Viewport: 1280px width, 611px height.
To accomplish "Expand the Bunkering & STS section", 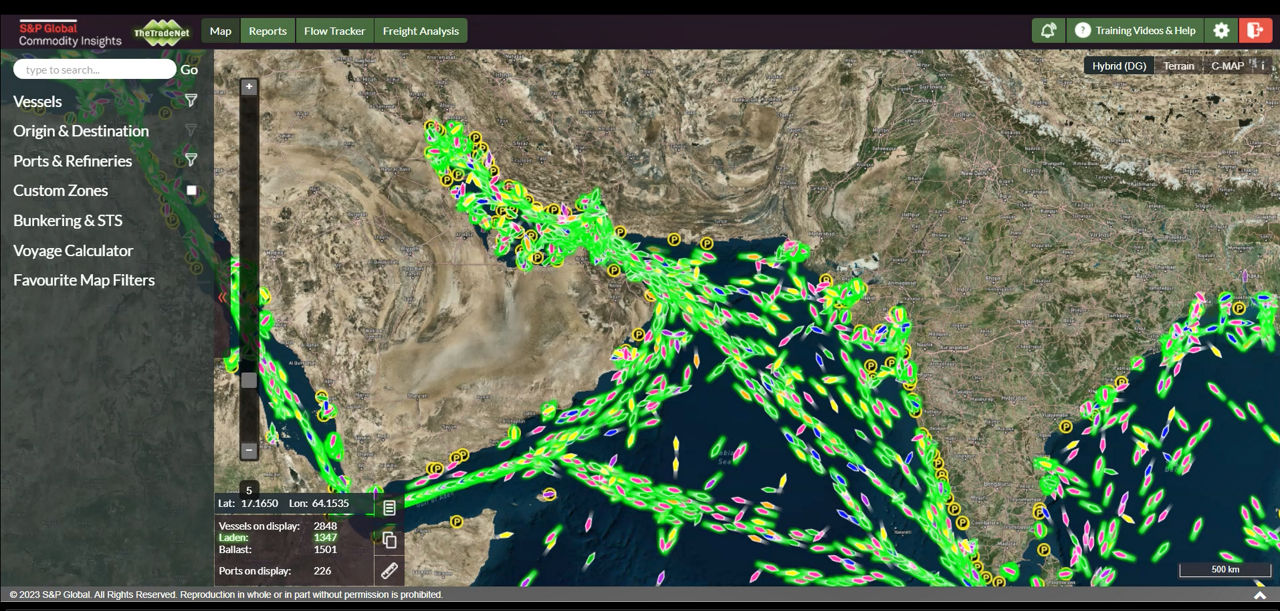I will click(x=67, y=220).
